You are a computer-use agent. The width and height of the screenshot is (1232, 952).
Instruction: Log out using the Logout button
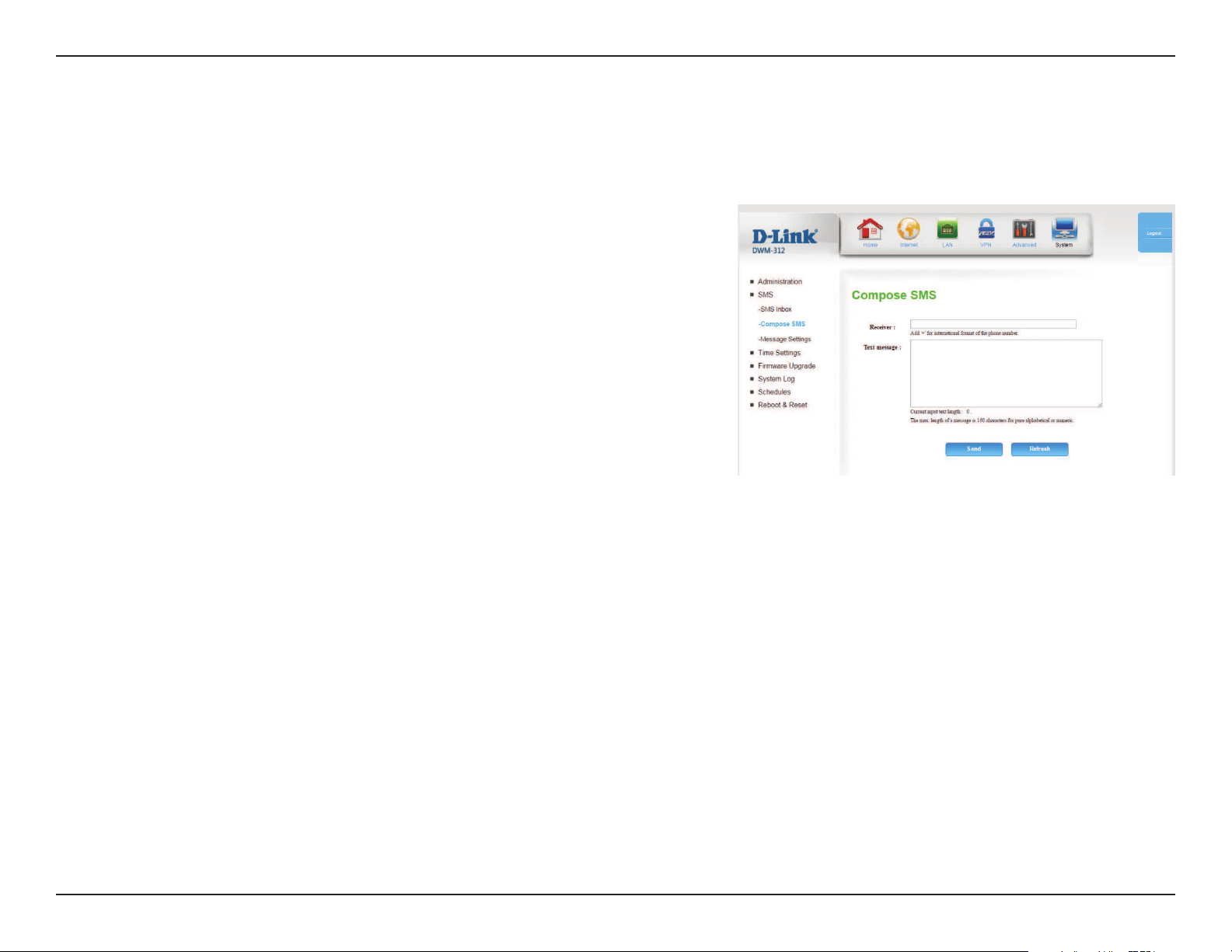coord(1154,233)
